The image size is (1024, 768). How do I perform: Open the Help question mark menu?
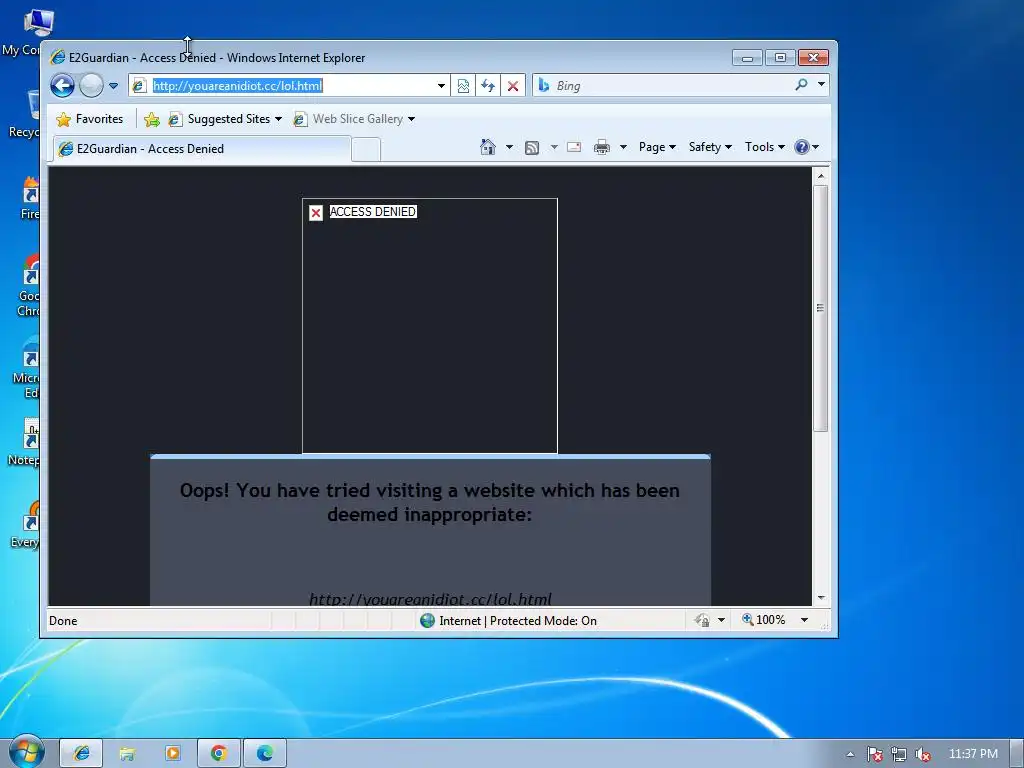[807, 147]
